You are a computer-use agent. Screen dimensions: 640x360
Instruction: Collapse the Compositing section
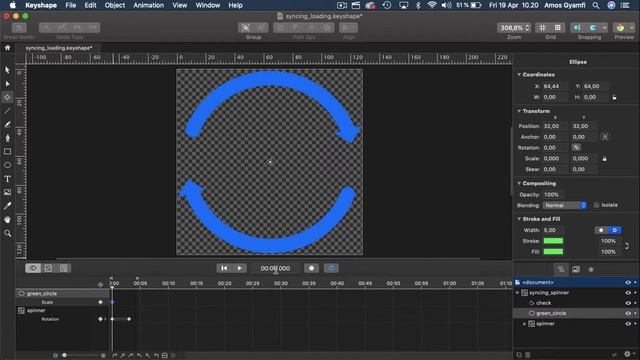point(519,183)
